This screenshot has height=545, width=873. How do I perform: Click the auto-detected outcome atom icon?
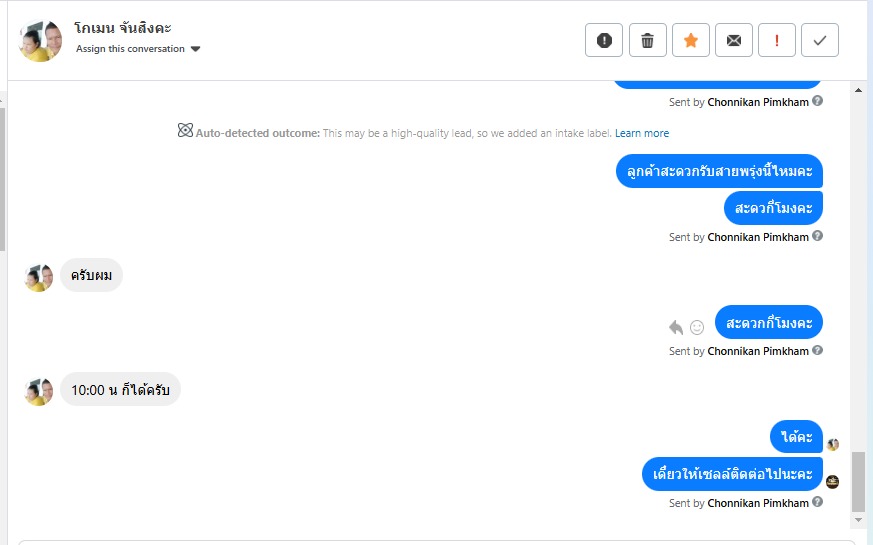[x=185, y=131]
